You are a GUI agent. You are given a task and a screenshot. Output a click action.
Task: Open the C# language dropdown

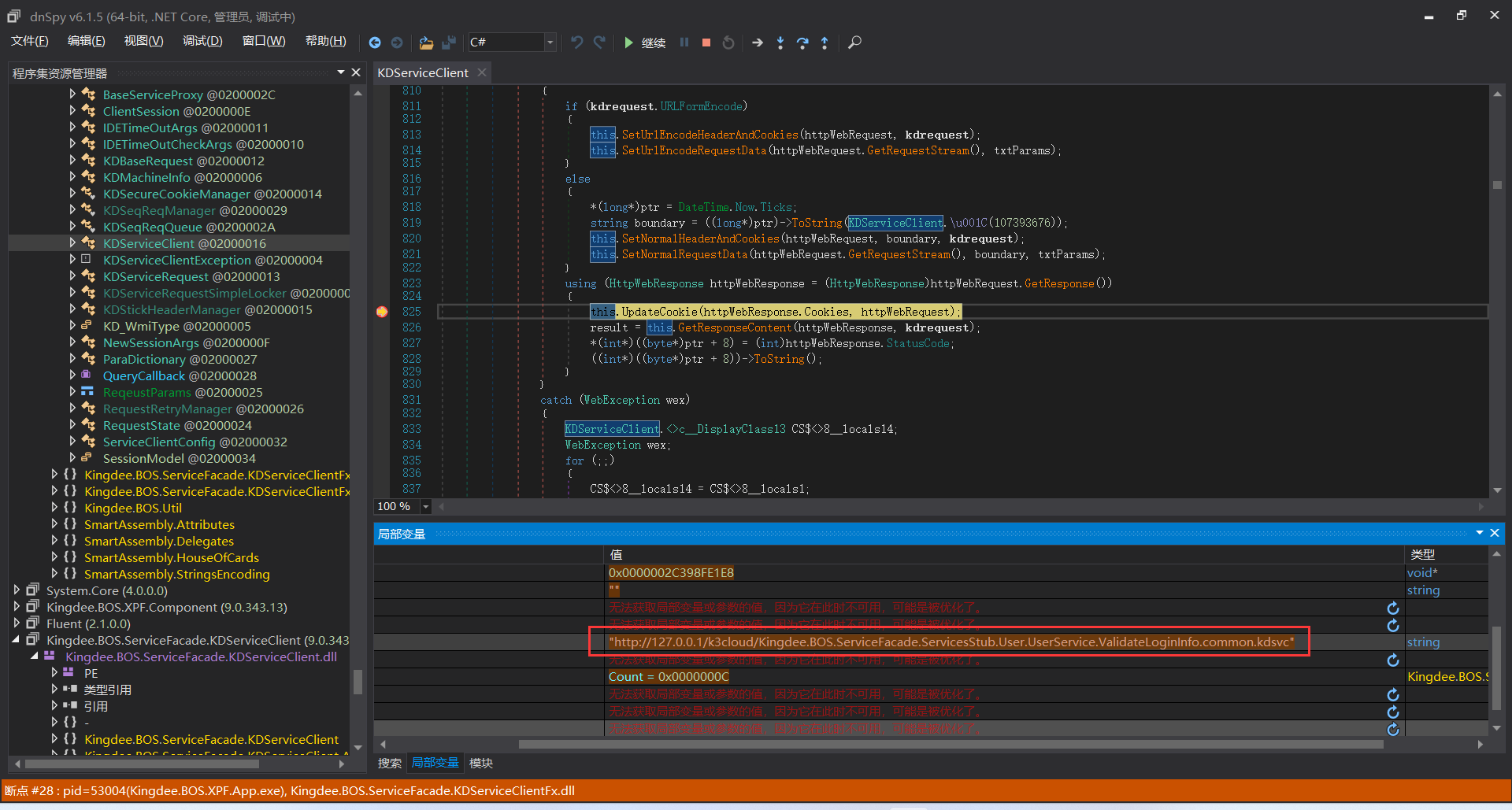(x=550, y=43)
